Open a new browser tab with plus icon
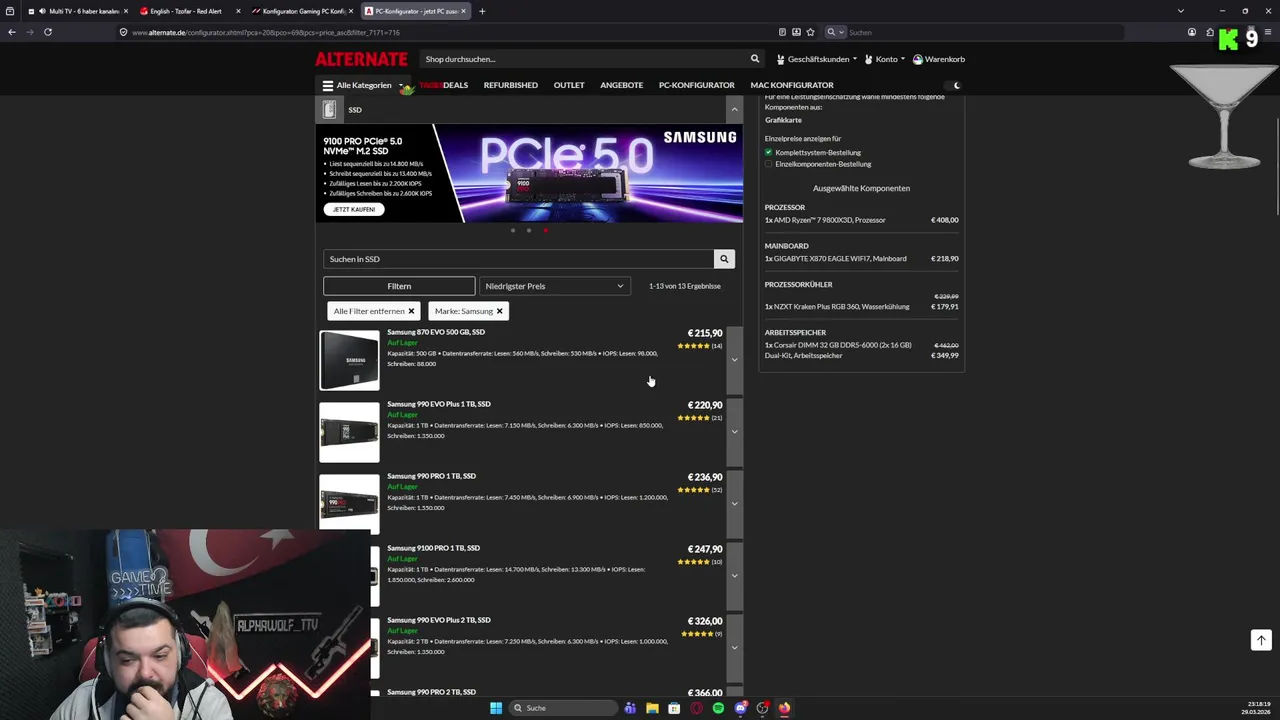Screen dimensions: 1280x720 [482, 11]
